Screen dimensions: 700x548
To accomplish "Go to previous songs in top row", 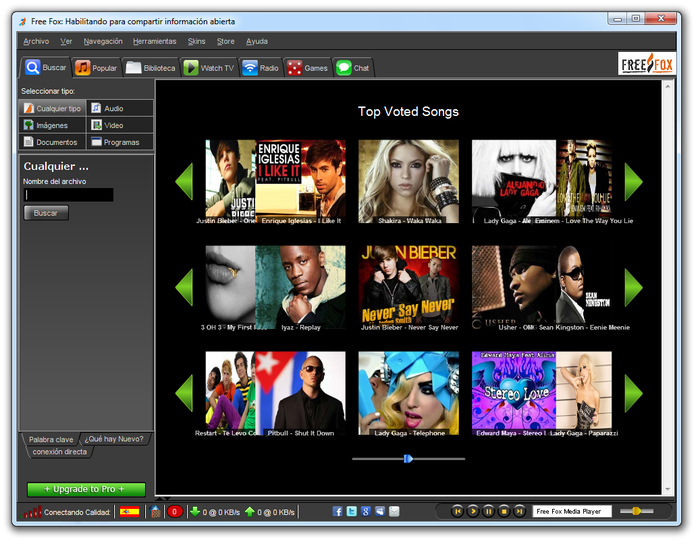I will click(184, 181).
